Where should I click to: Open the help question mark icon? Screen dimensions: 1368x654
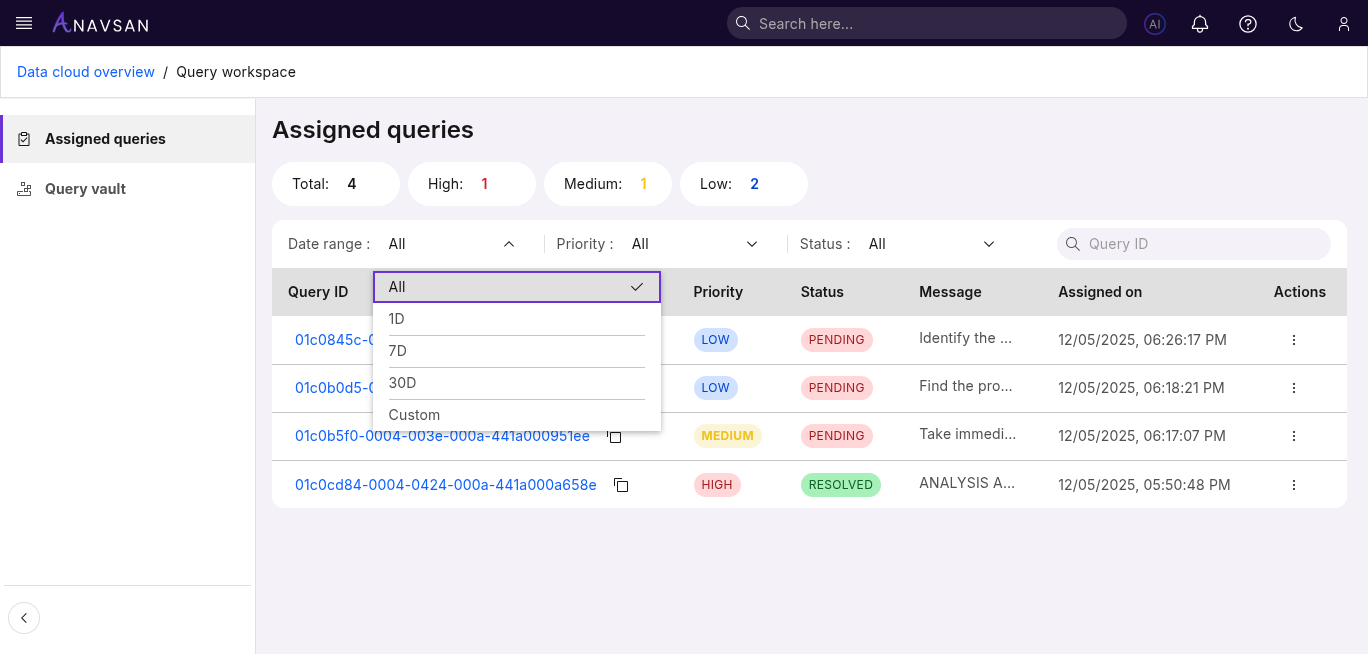(1248, 24)
